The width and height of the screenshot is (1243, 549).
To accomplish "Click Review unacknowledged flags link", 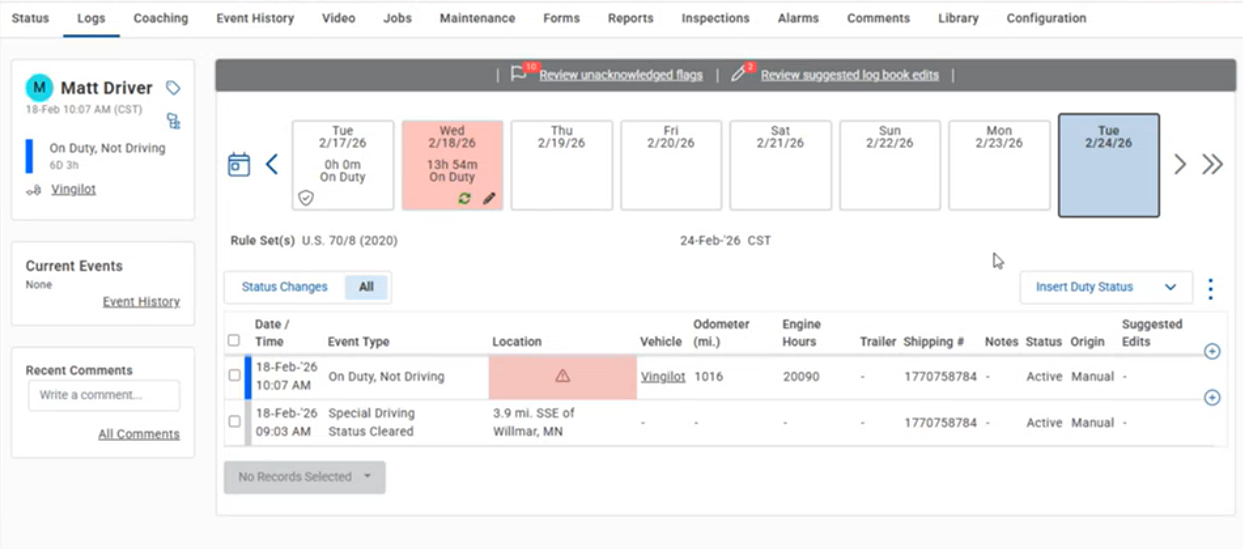I will click(621, 75).
